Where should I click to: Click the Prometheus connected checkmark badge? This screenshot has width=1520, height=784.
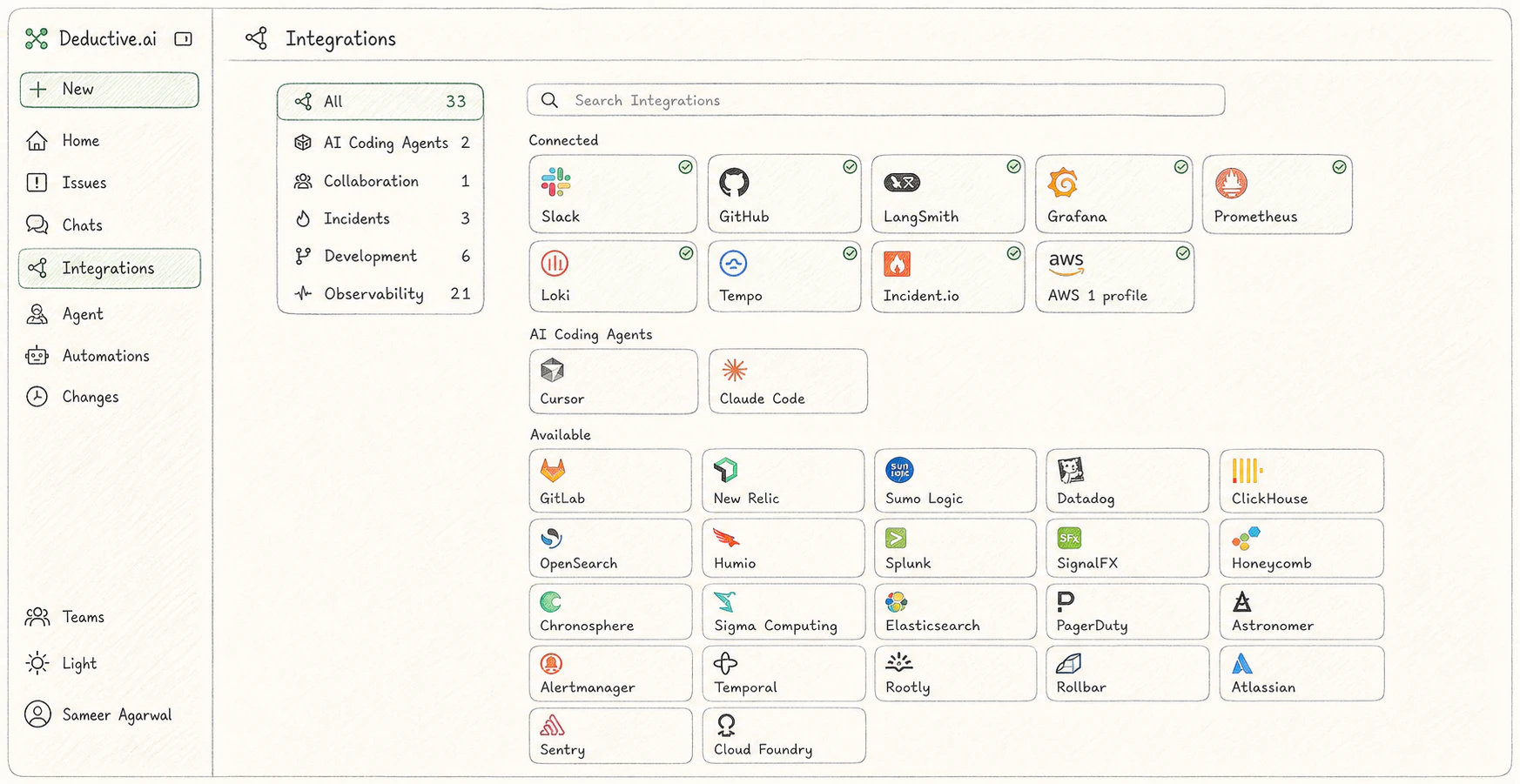point(1340,167)
